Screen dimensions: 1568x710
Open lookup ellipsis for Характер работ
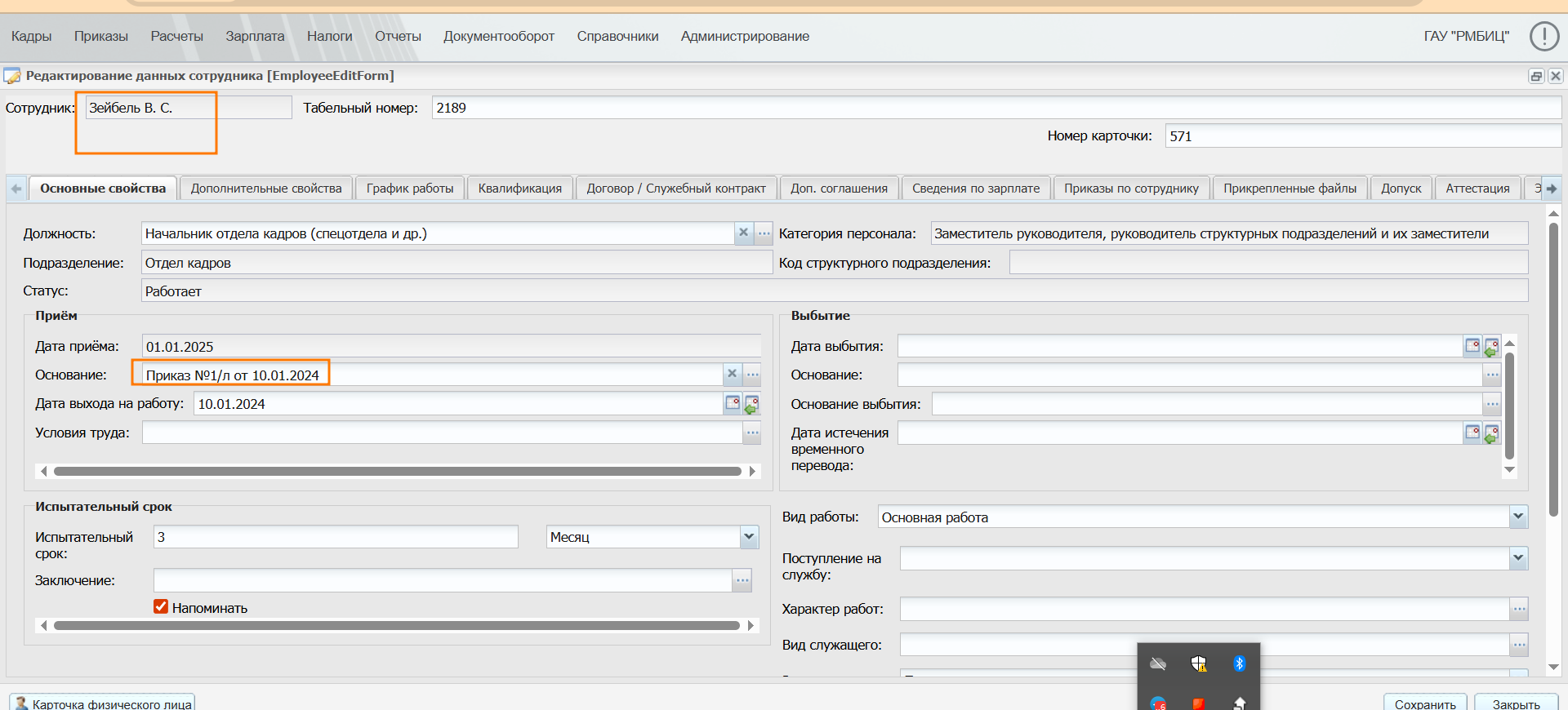[1519, 608]
